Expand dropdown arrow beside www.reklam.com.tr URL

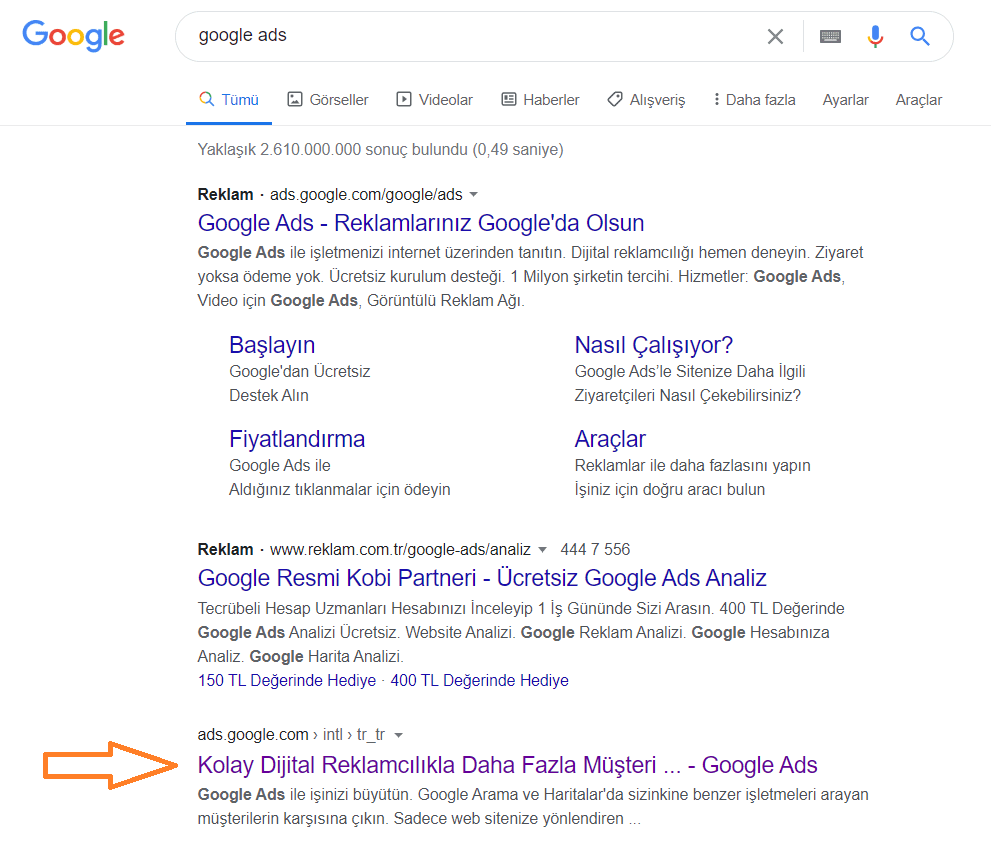click(x=542, y=550)
